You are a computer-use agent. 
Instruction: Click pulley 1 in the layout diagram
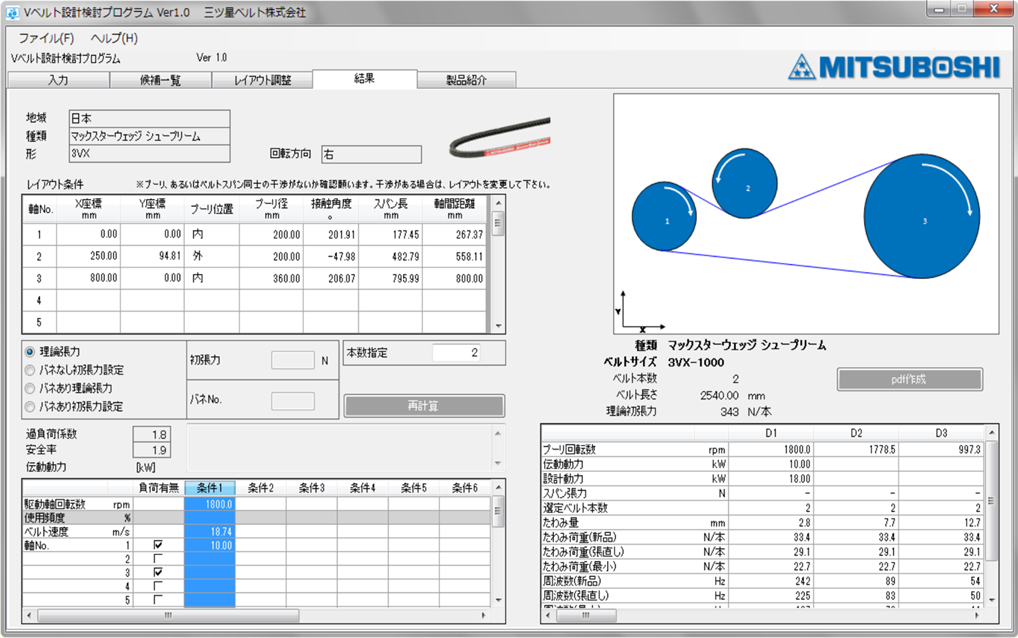pos(664,217)
